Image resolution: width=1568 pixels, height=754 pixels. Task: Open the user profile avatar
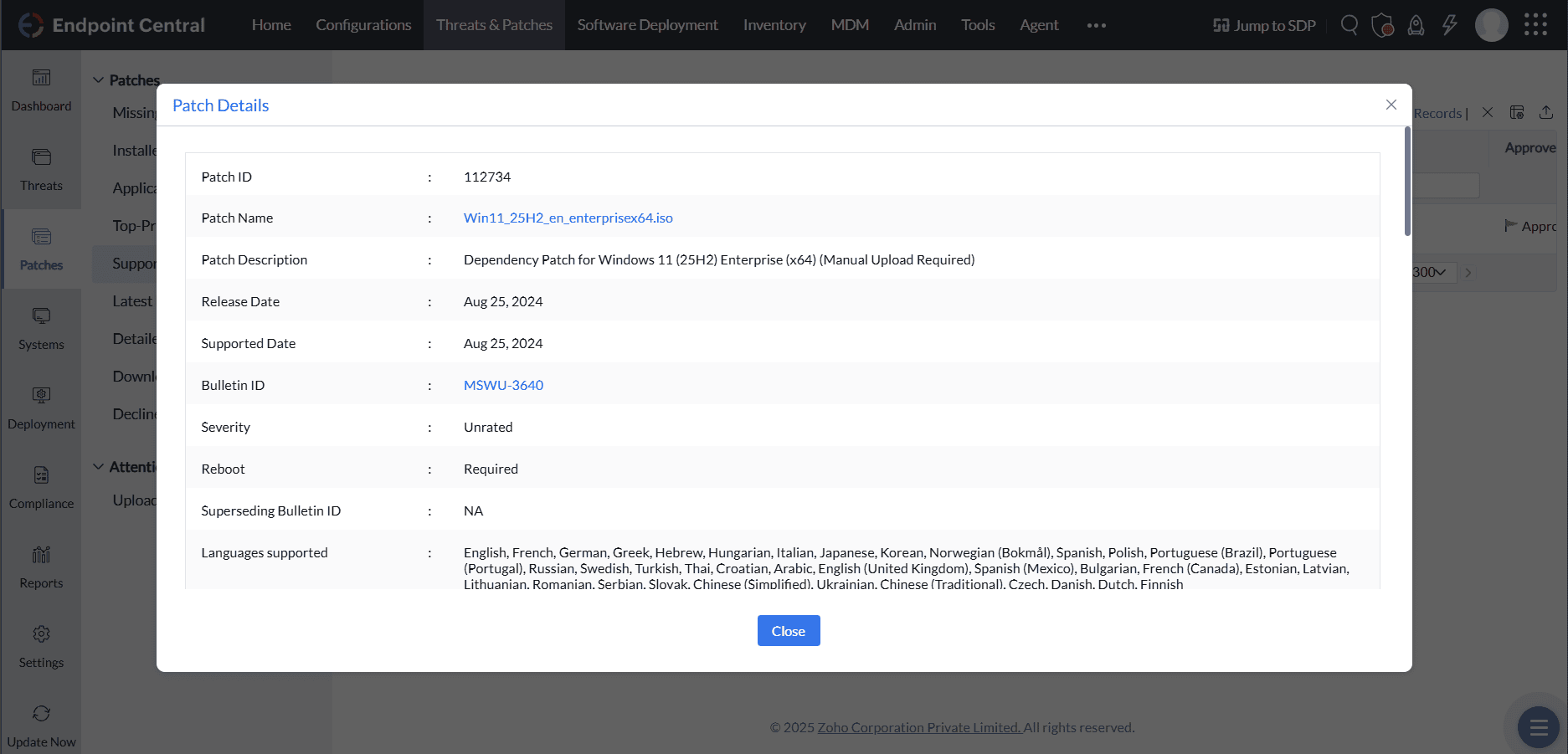[1491, 25]
